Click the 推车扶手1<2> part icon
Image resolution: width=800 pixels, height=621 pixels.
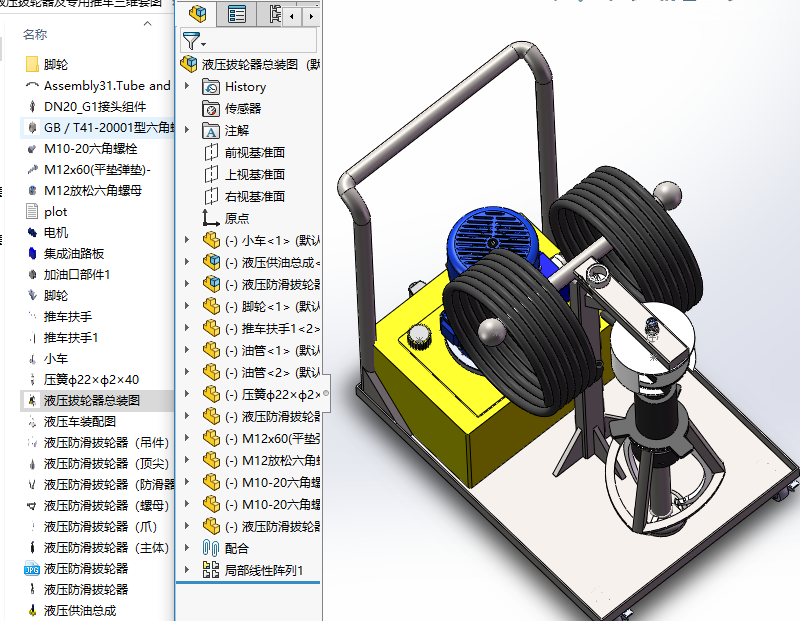(211, 328)
